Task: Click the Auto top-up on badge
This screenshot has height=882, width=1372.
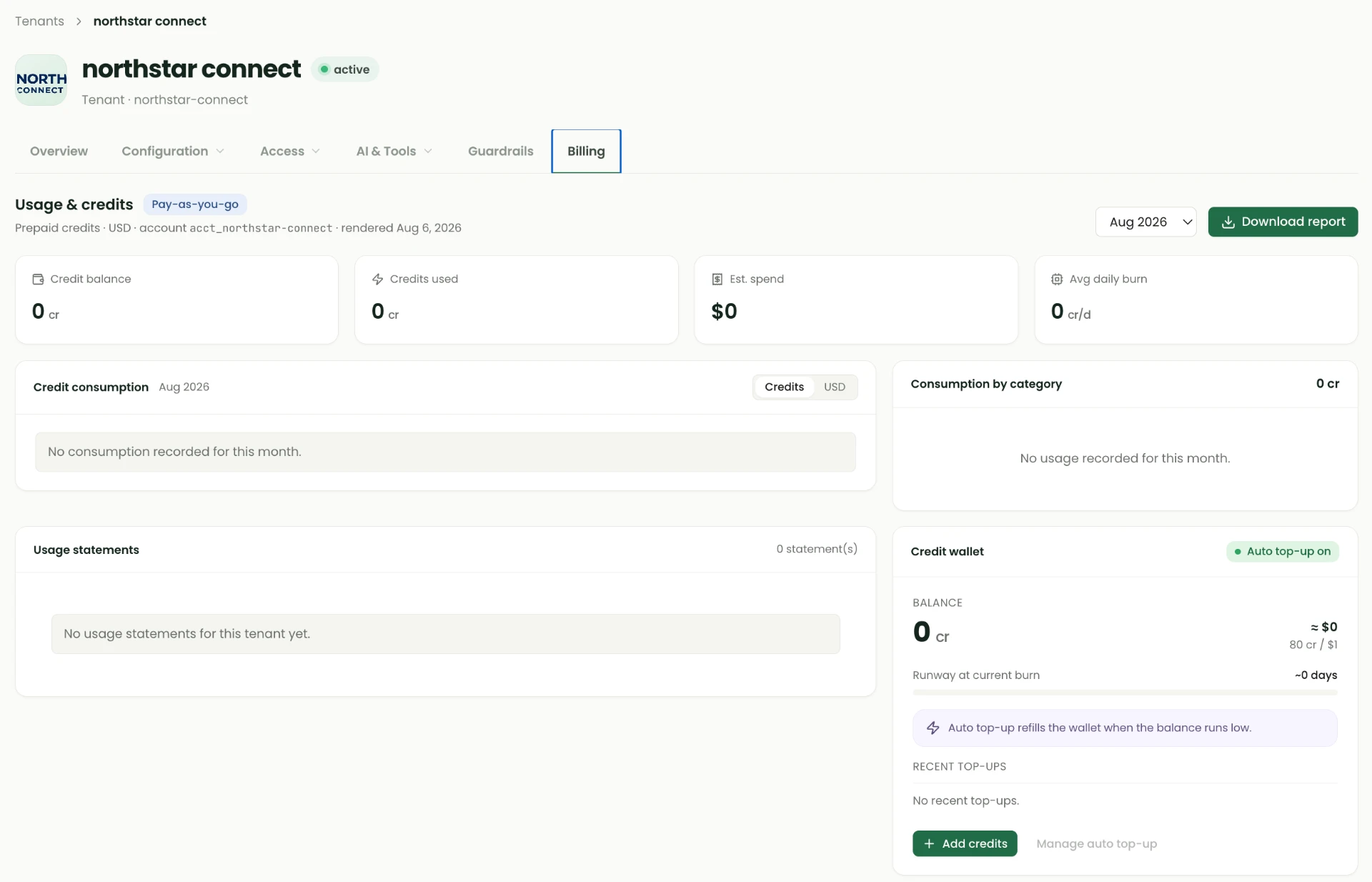Action: tap(1283, 552)
